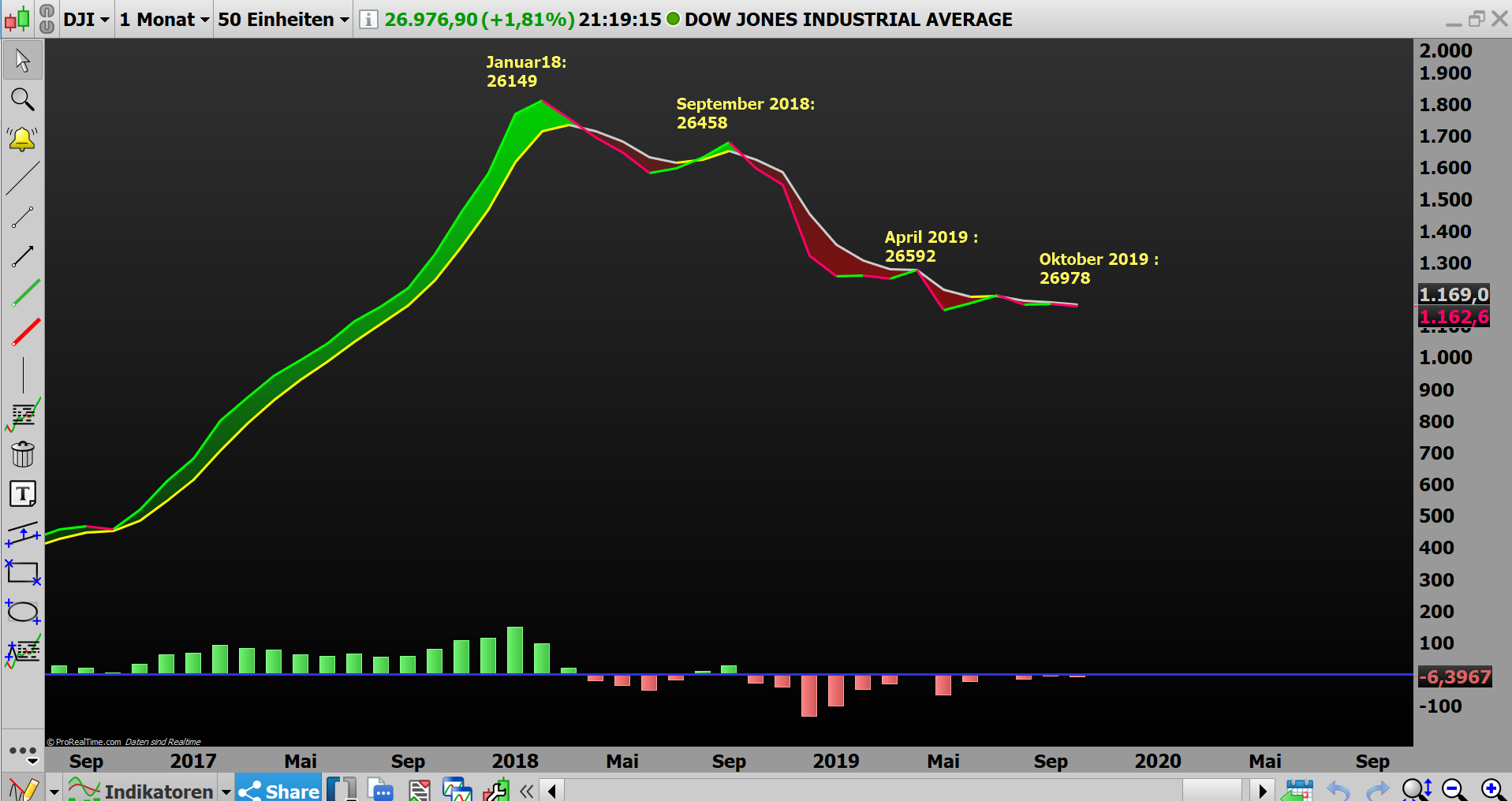Select the red line drawing tool
This screenshot has width=1512, height=801.
(26, 332)
